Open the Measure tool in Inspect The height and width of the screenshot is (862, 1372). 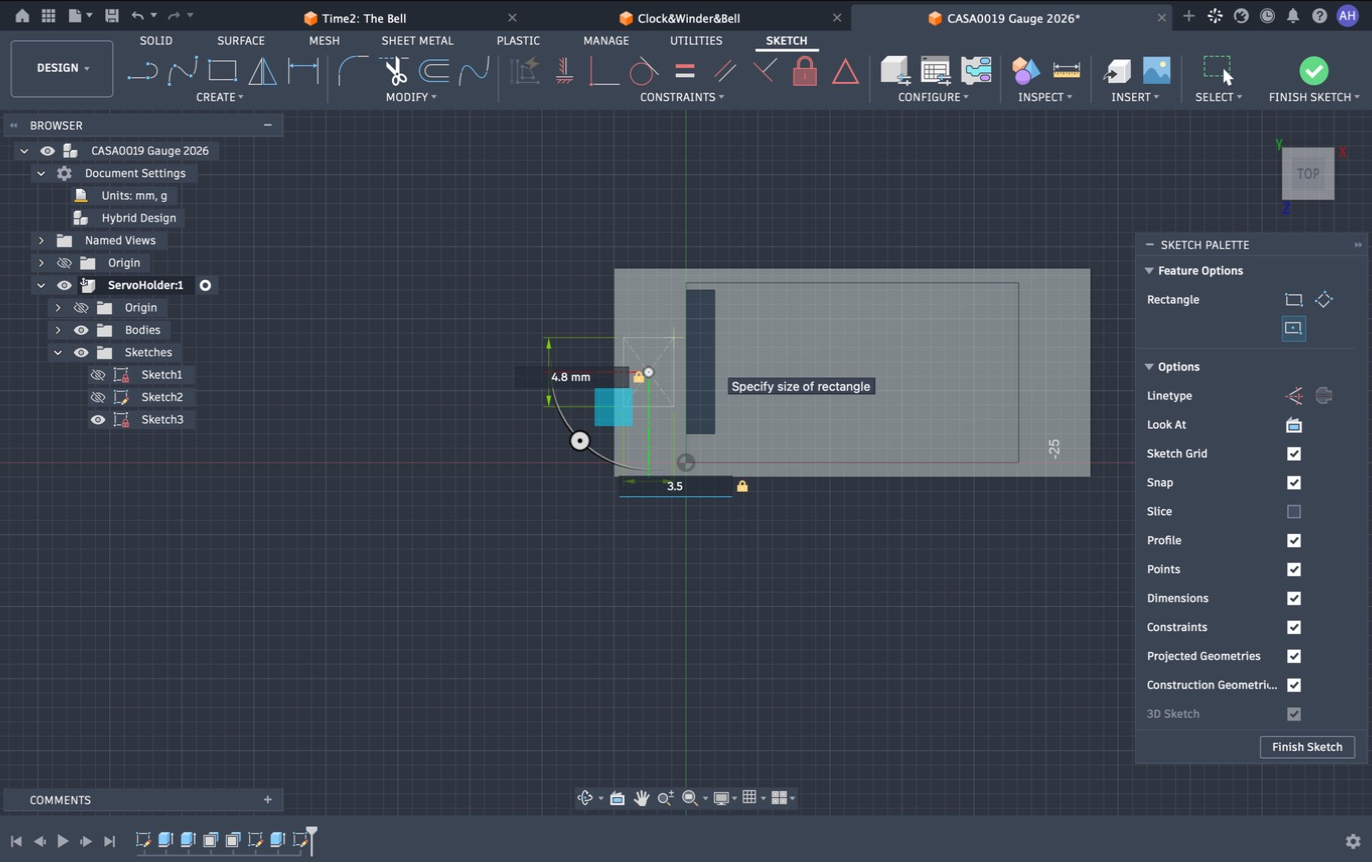(x=1067, y=70)
